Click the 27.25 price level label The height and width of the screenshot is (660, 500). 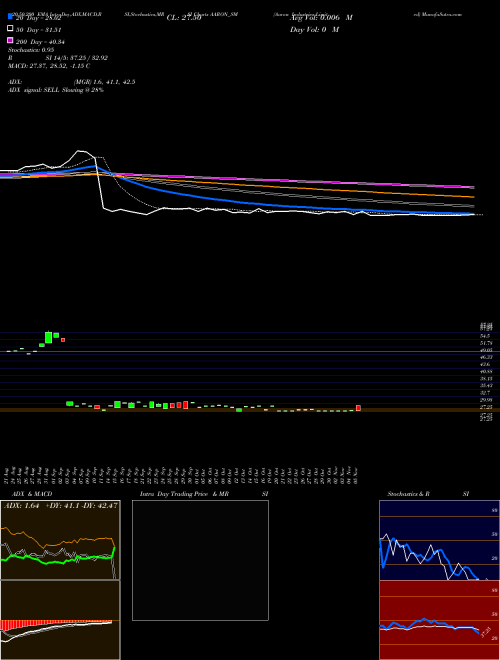[486, 407]
